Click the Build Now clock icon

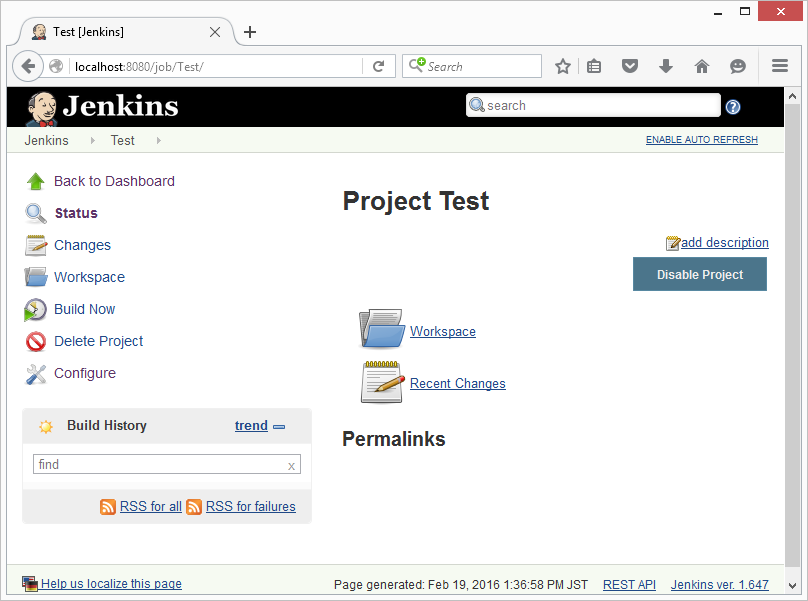(x=35, y=310)
